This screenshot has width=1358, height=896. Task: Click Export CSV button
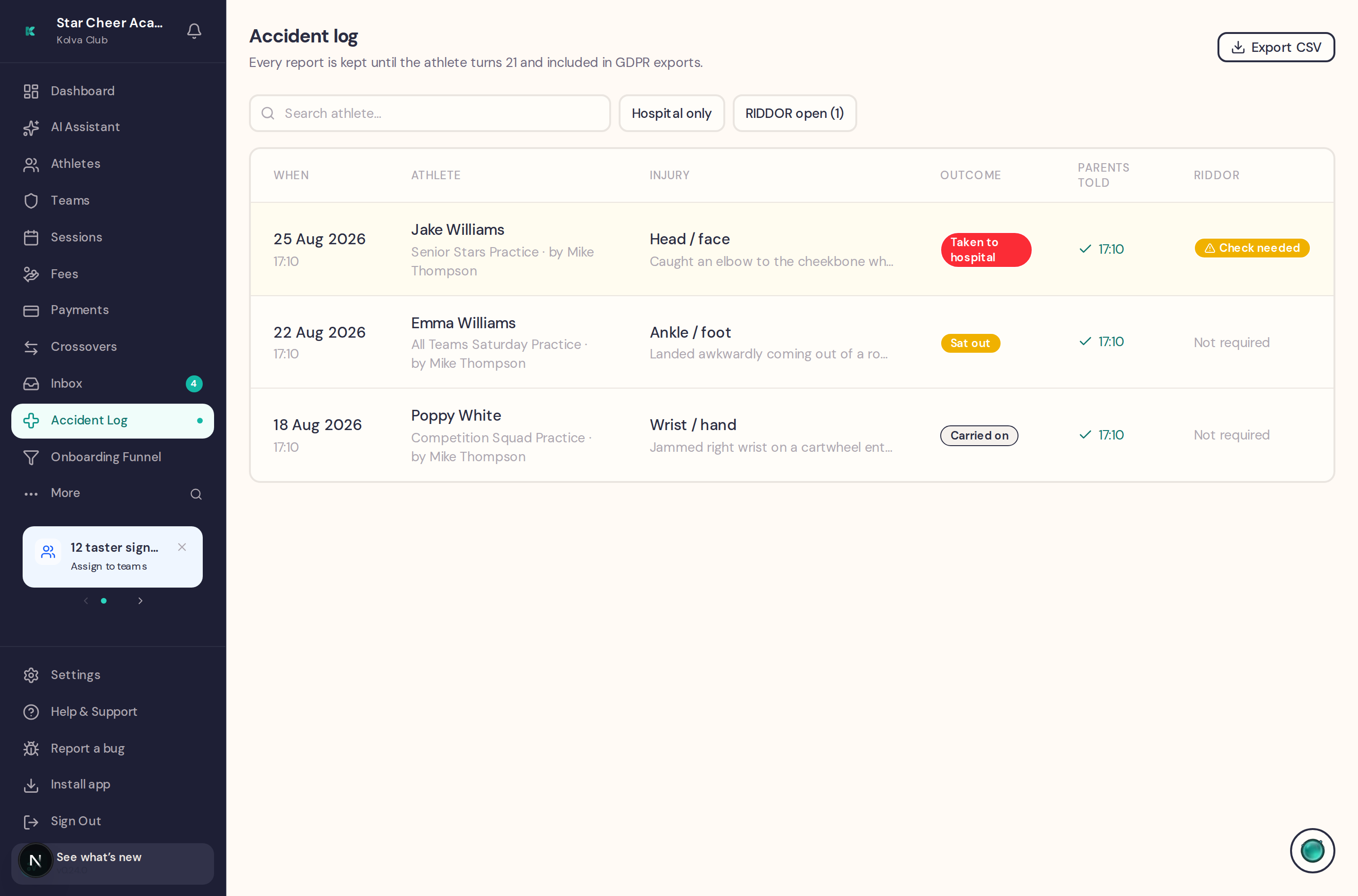pos(1276,48)
